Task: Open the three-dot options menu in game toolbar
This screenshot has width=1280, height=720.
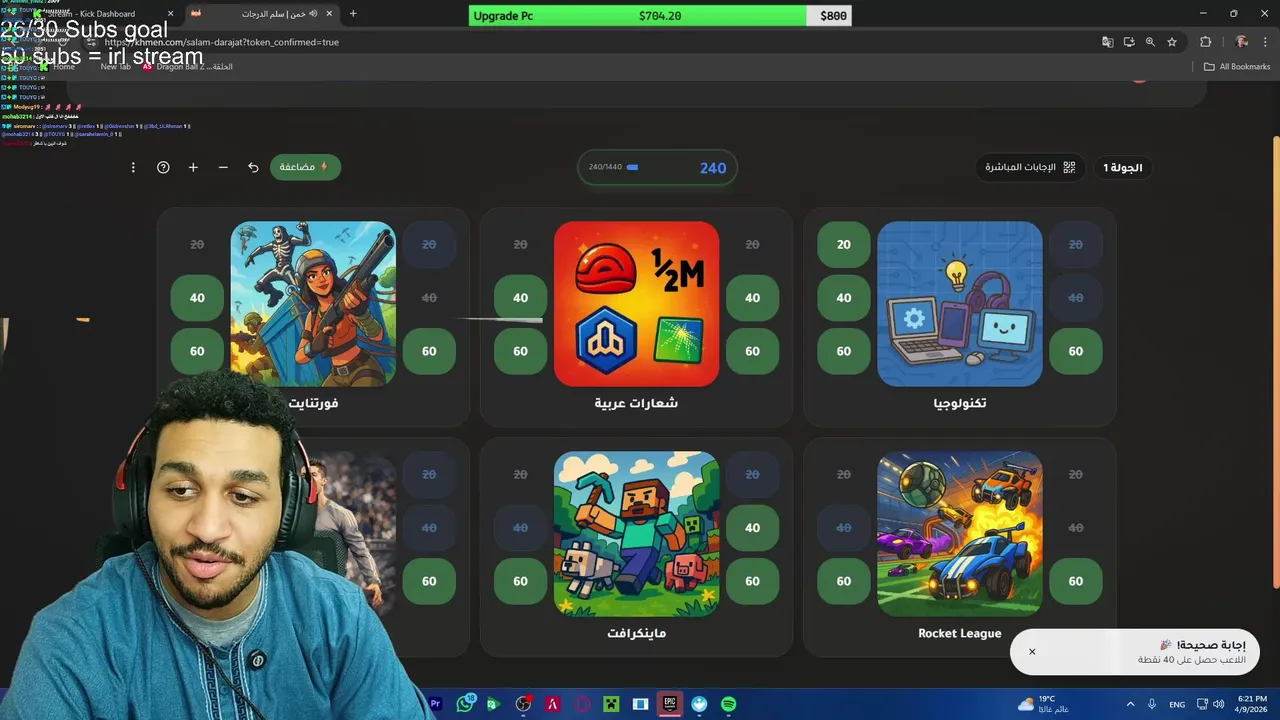Action: tap(133, 167)
